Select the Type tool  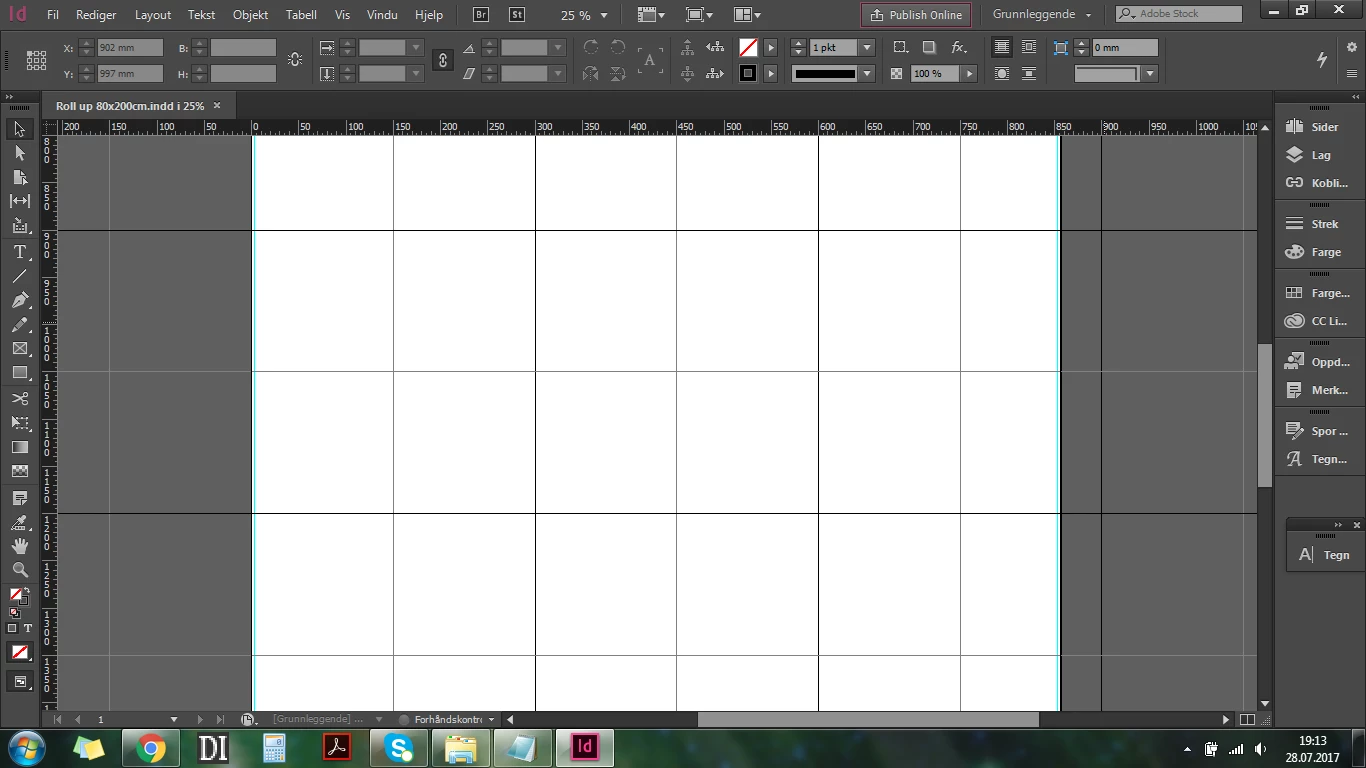(x=19, y=252)
